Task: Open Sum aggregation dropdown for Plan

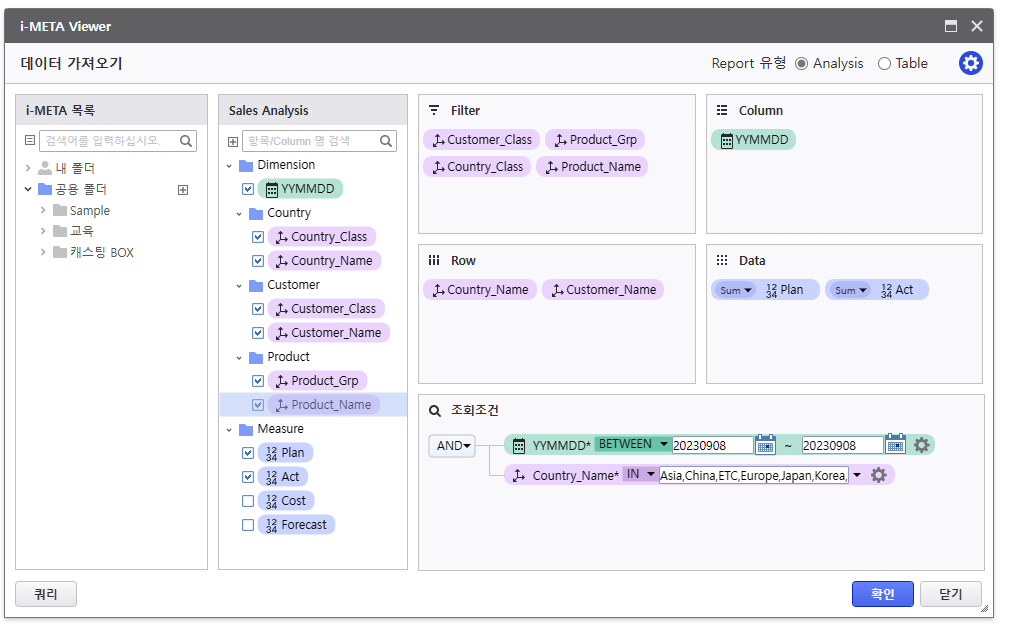Action: coord(735,290)
